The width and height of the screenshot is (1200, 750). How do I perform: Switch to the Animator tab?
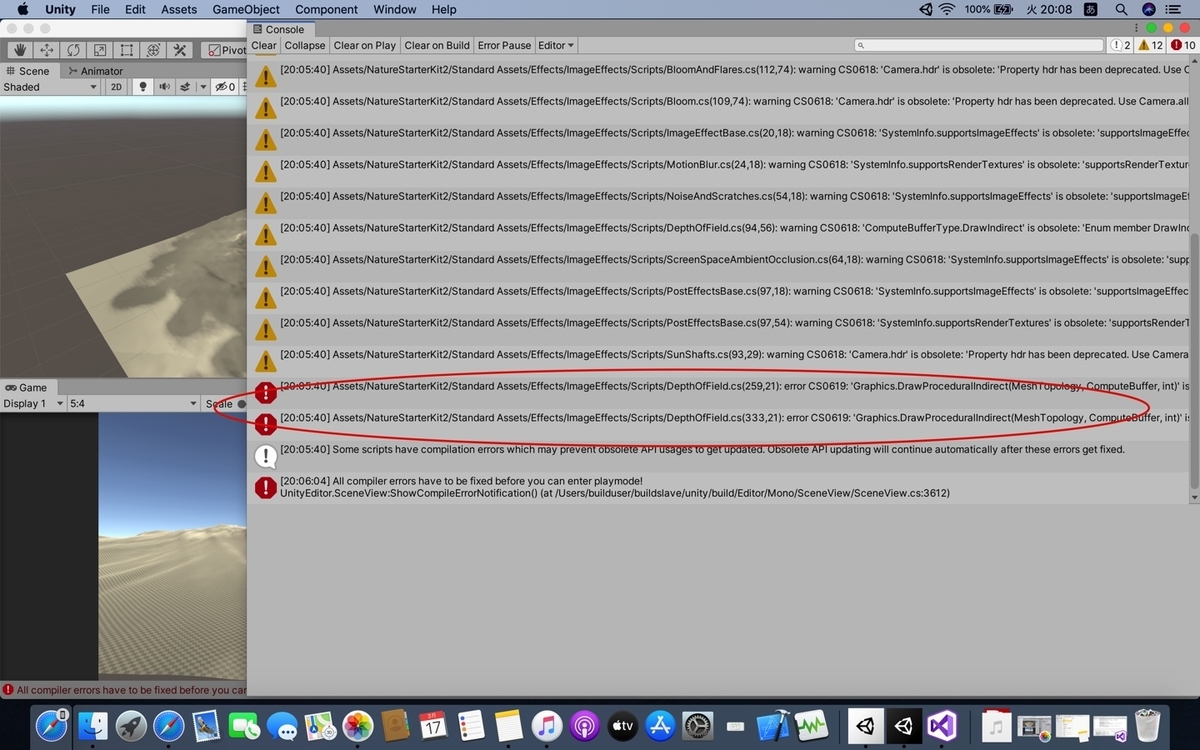click(95, 71)
